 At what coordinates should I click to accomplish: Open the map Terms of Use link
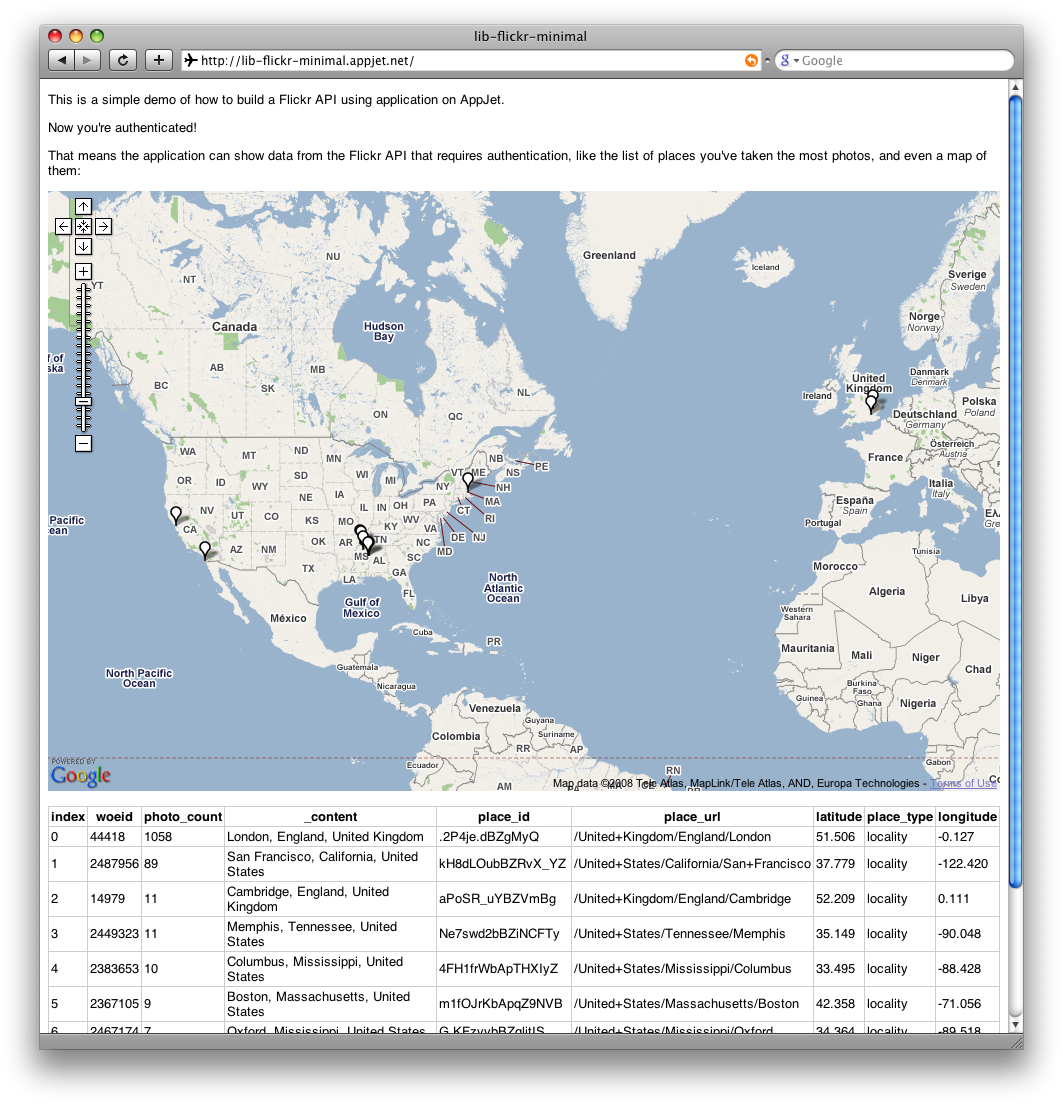pos(963,783)
